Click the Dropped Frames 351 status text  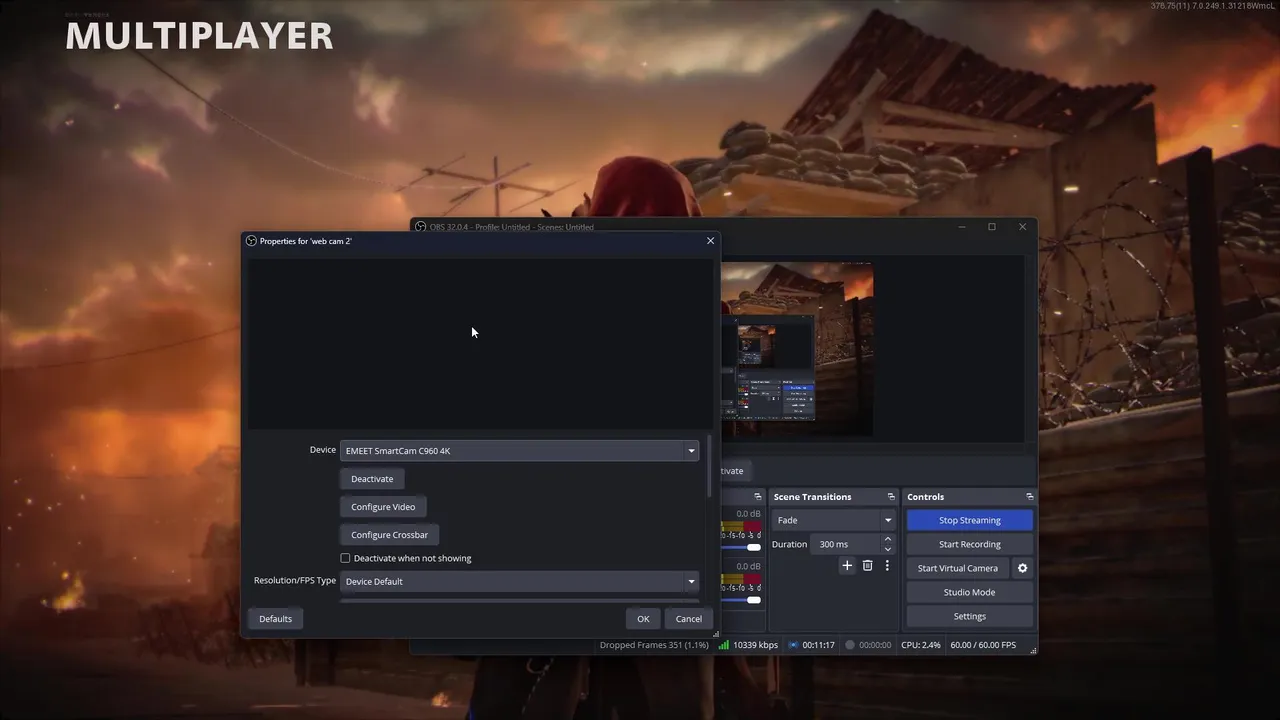point(654,645)
